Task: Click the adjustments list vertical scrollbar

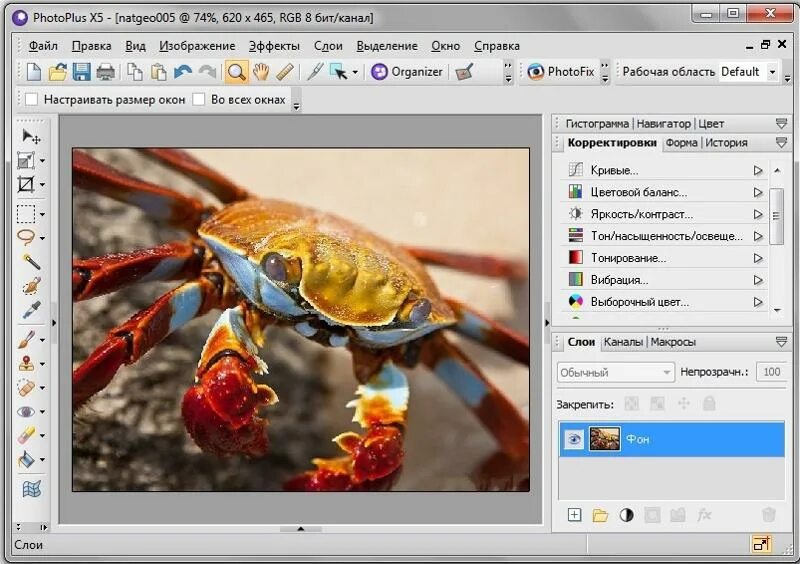Action: [777, 215]
